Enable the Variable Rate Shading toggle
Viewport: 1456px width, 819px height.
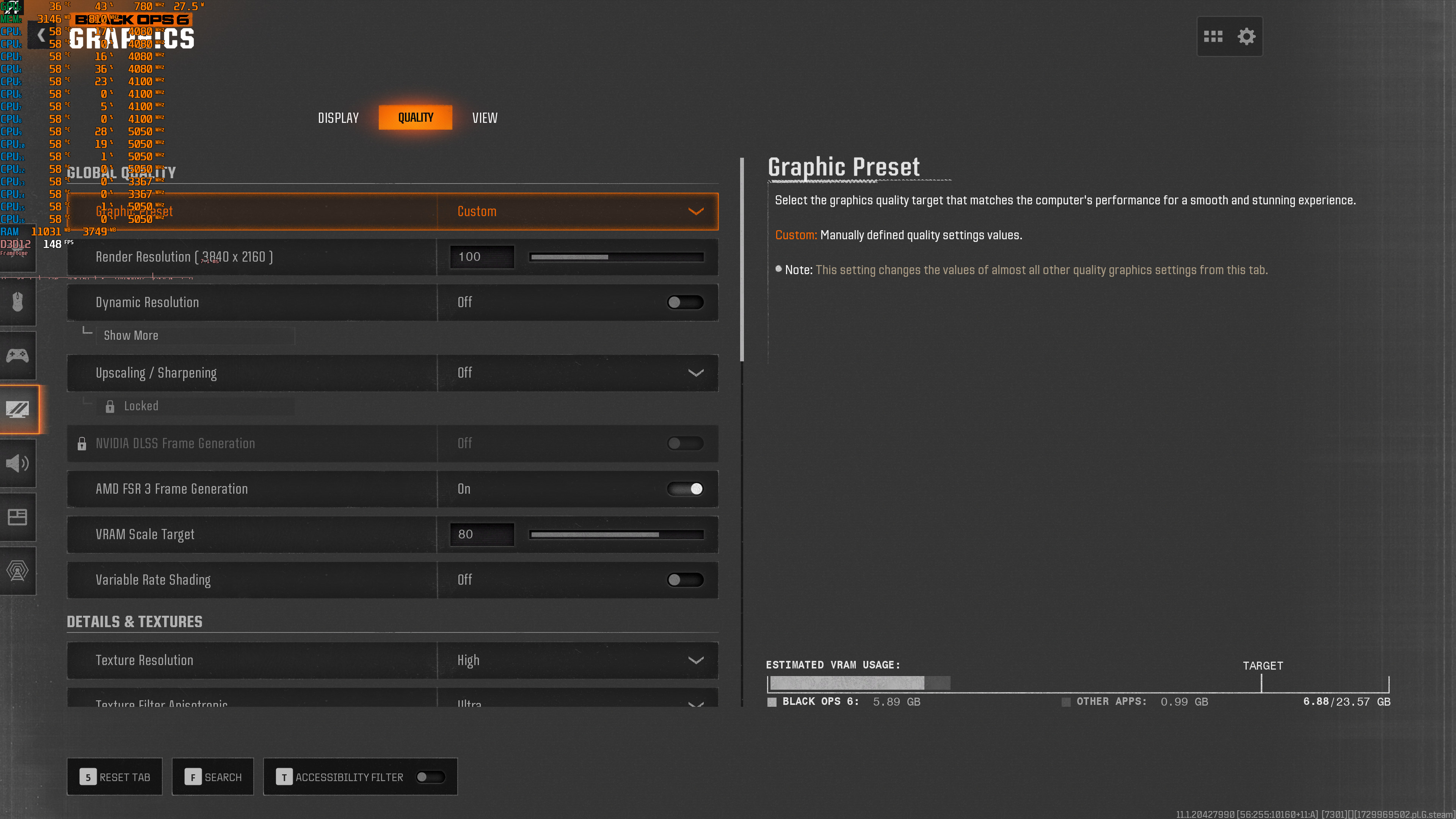coord(685,580)
